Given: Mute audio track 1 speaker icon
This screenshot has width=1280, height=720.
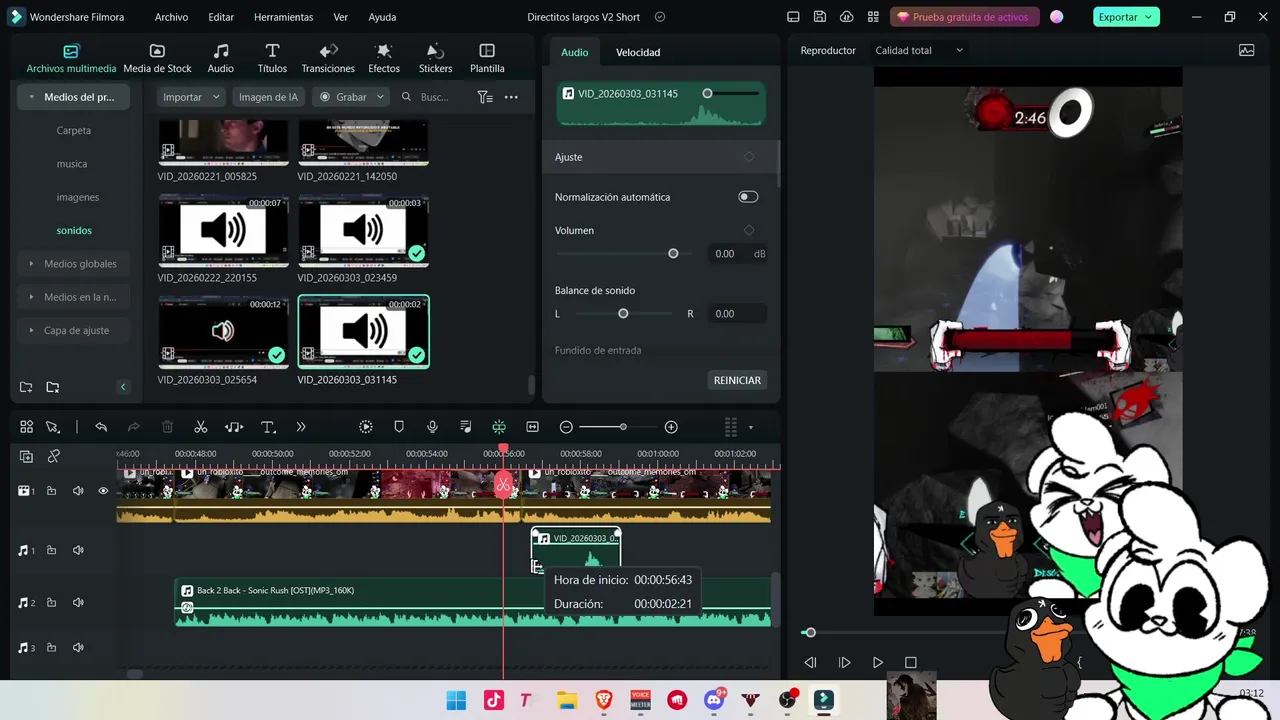Looking at the screenshot, I should coord(78,550).
